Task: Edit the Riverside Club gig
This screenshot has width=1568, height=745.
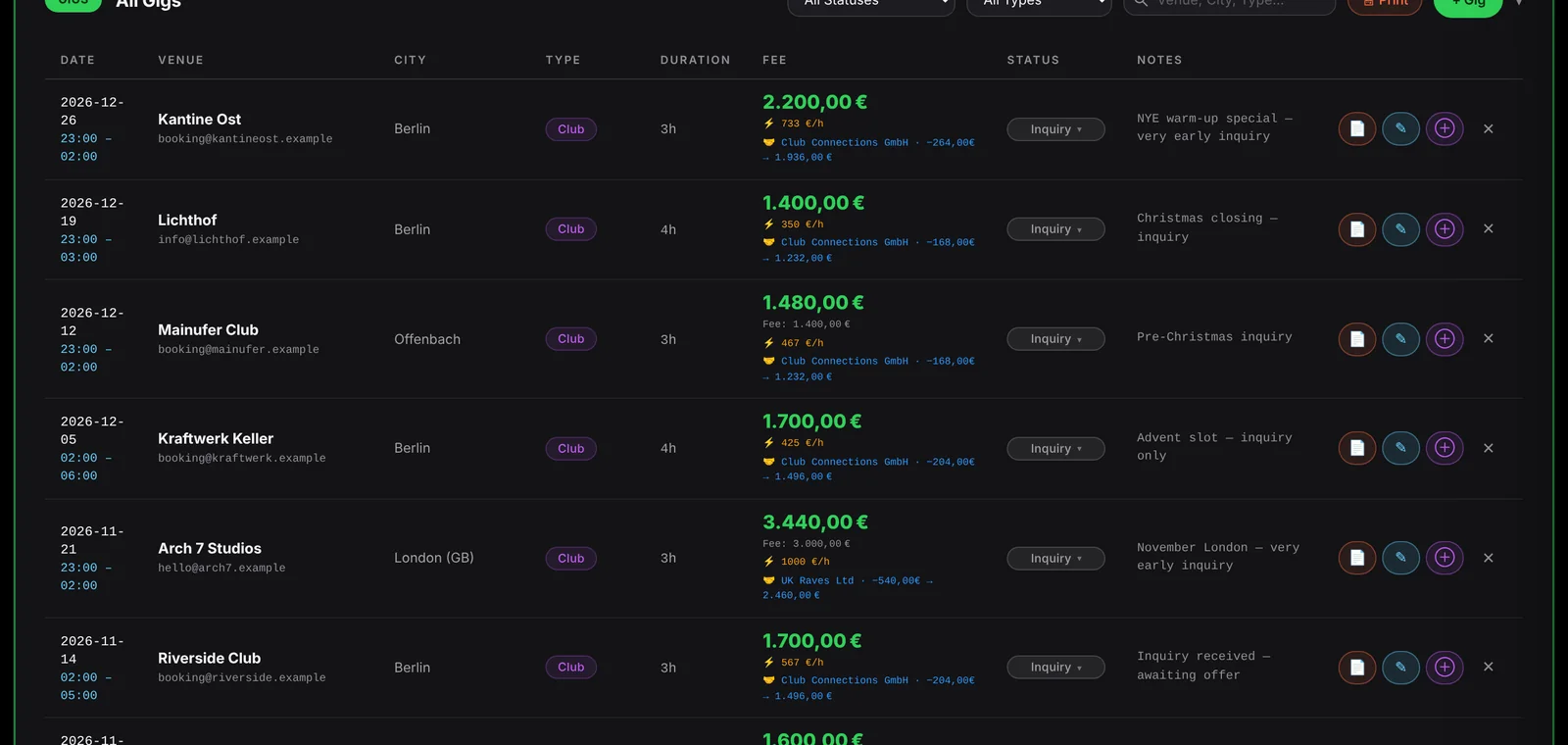Action: pos(1400,668)
